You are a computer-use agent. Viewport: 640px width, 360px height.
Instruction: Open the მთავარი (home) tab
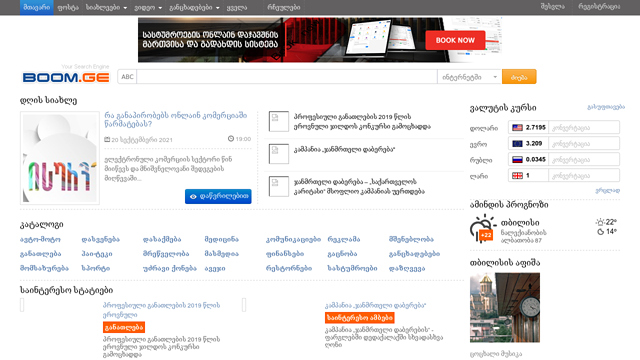point(37,7)
